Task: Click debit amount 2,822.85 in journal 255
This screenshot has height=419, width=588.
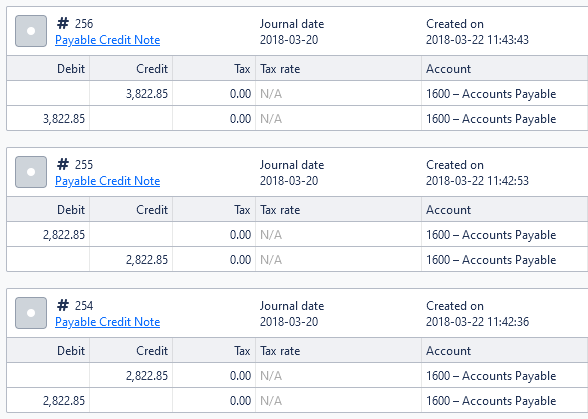Action: 64,235
